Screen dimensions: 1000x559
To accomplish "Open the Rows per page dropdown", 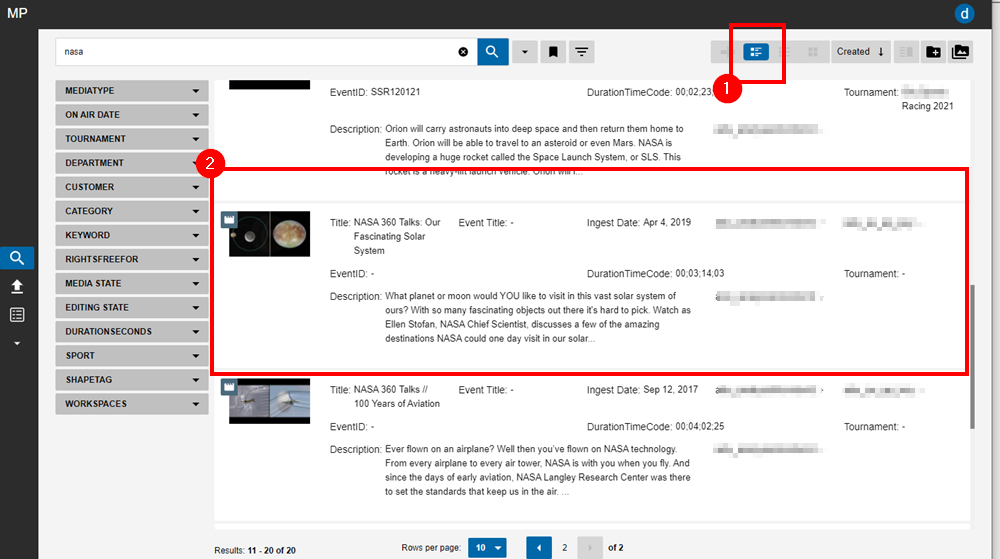I will coord(487,548).
